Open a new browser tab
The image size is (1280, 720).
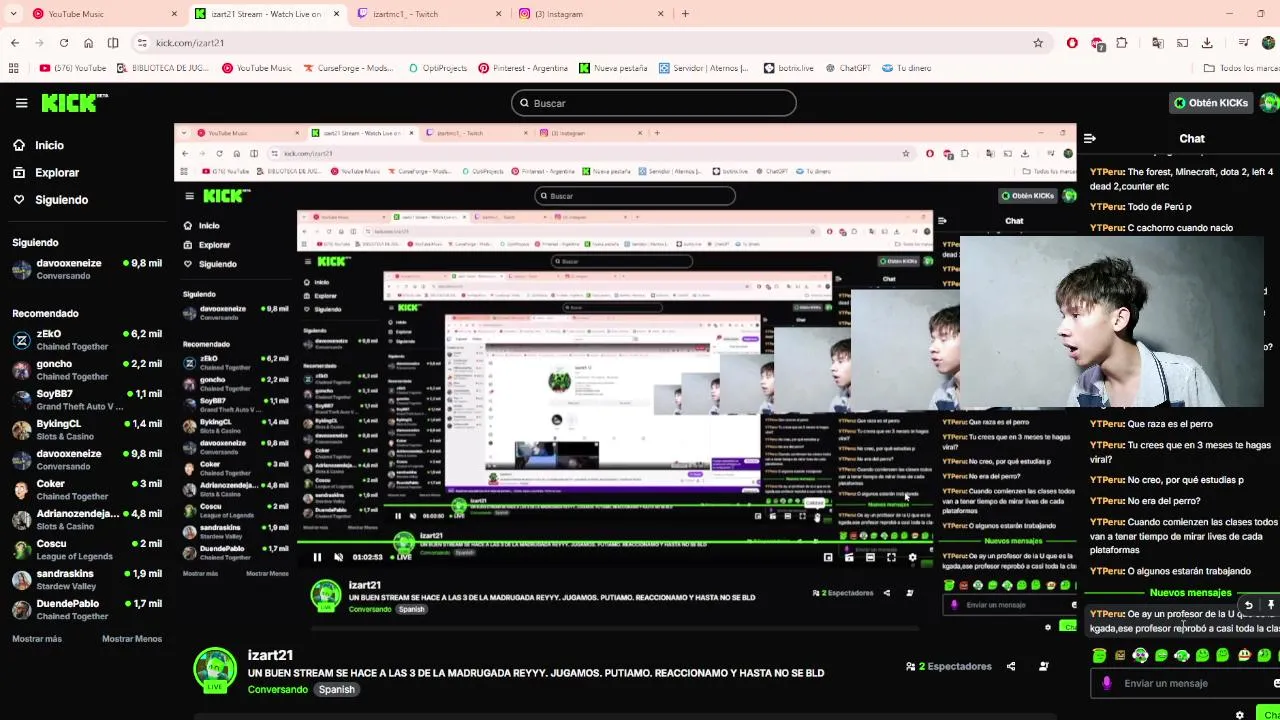point(685,14)
